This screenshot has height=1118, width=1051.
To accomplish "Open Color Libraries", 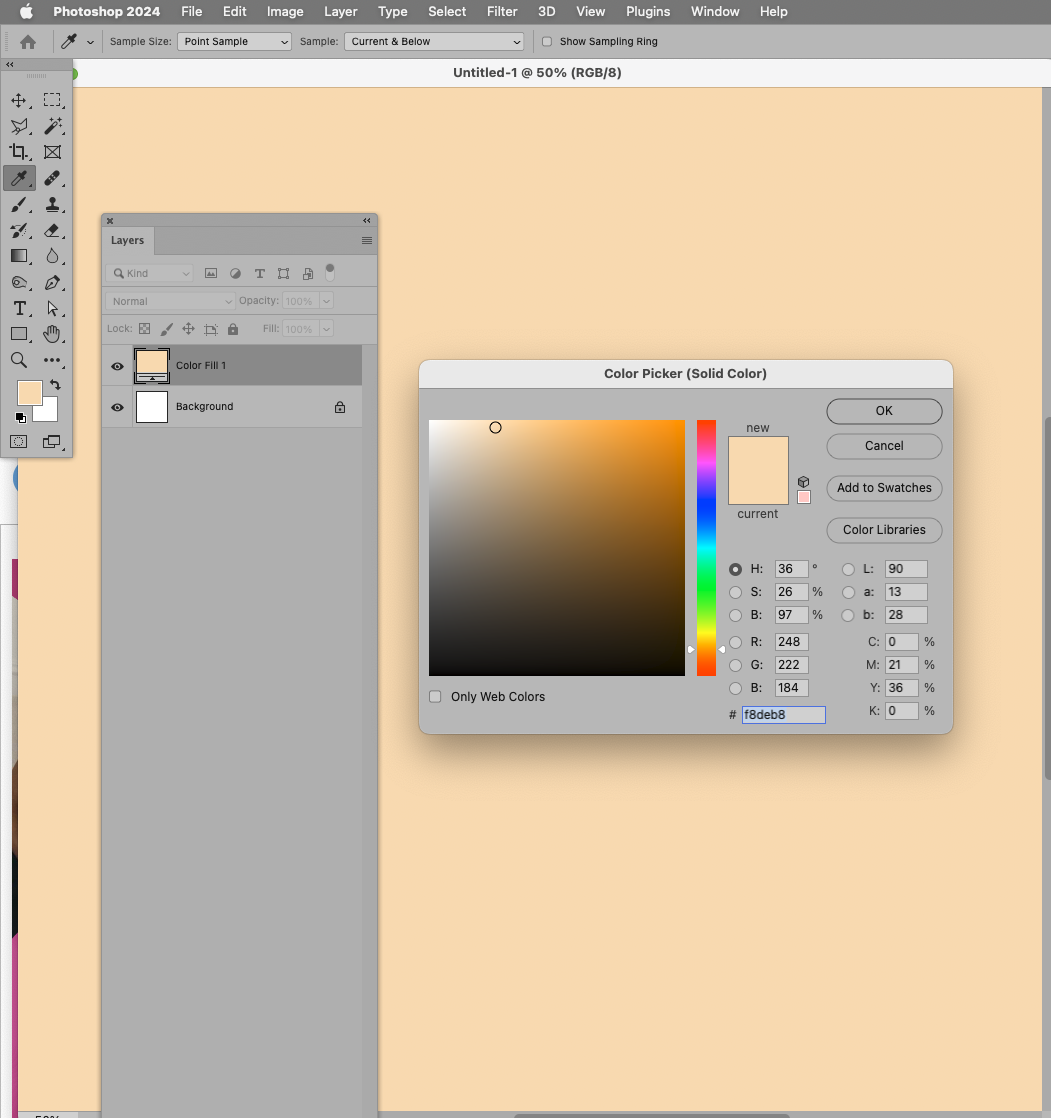I will [x=883, y=530].
